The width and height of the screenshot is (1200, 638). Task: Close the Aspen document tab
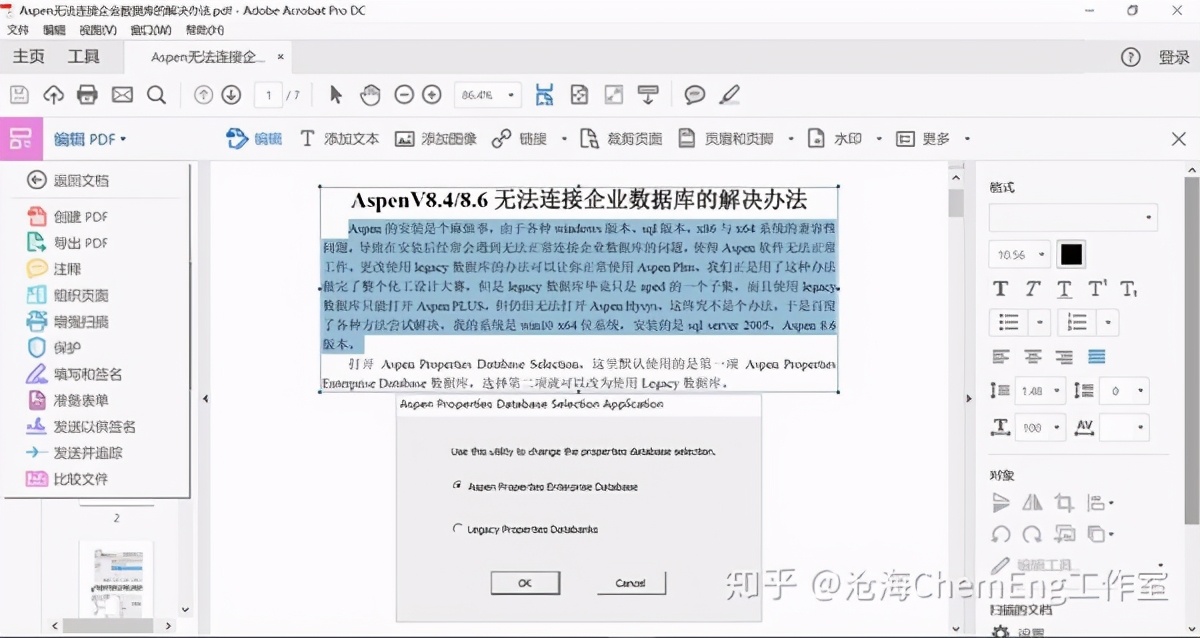[281, 57]
